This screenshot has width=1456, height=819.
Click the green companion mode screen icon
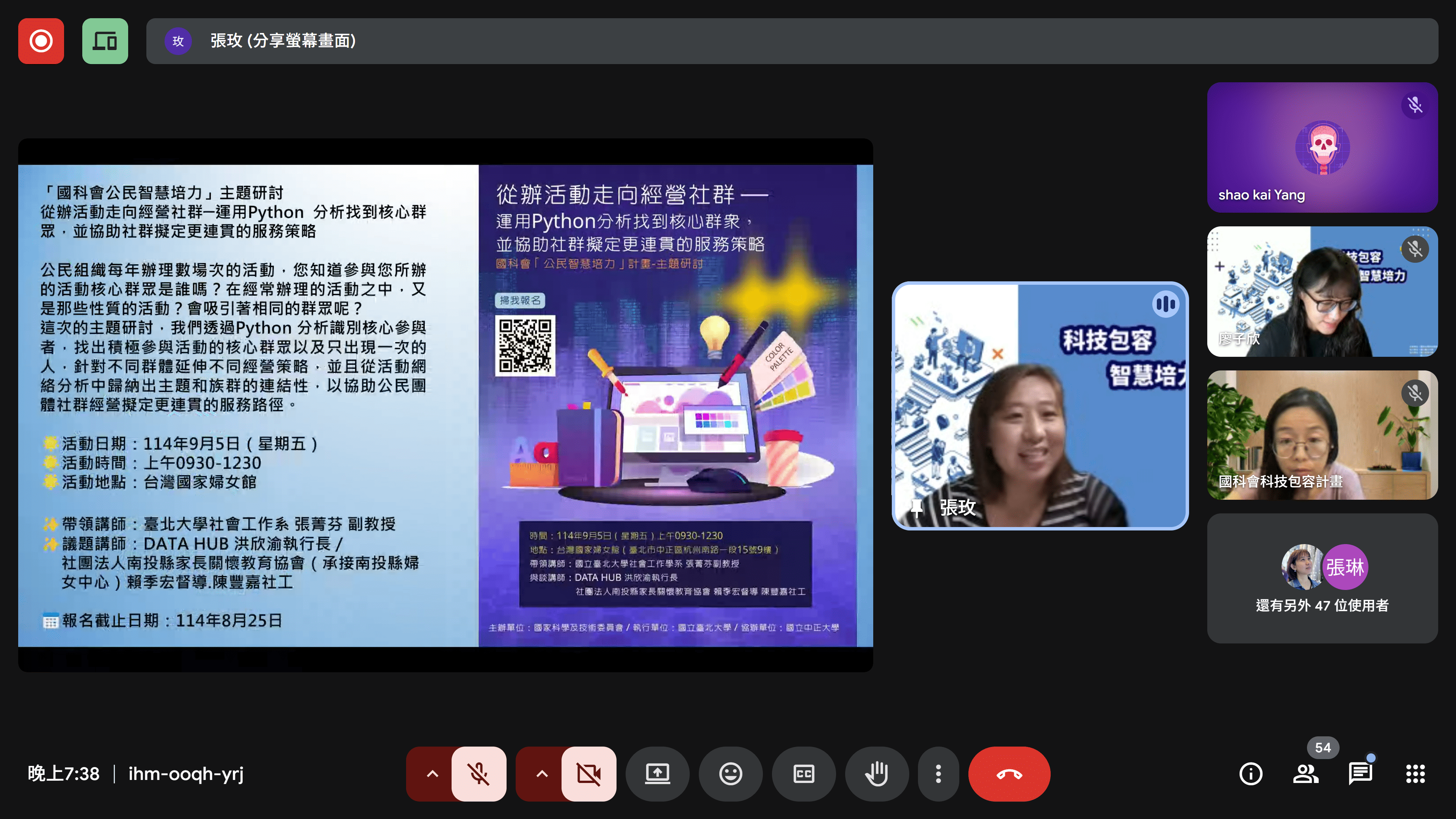click(105, 41)
